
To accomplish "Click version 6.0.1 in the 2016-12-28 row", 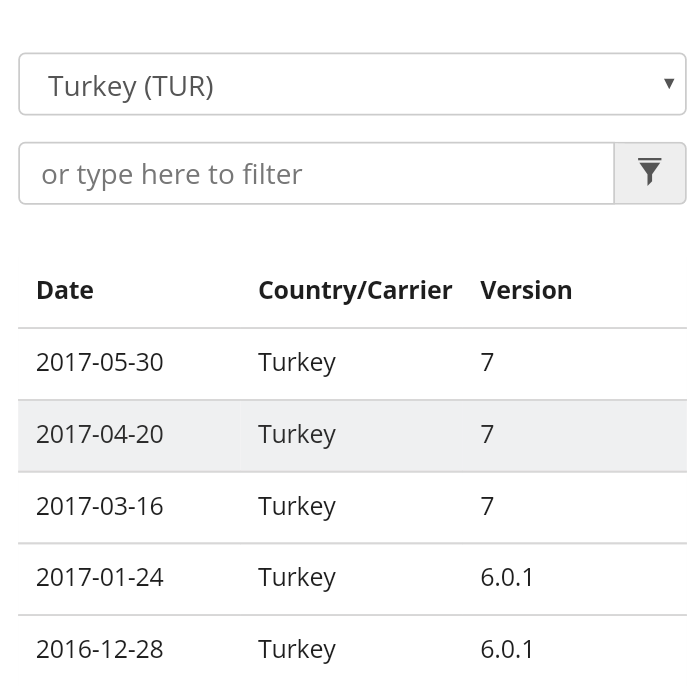I will (x=507, y=649).
